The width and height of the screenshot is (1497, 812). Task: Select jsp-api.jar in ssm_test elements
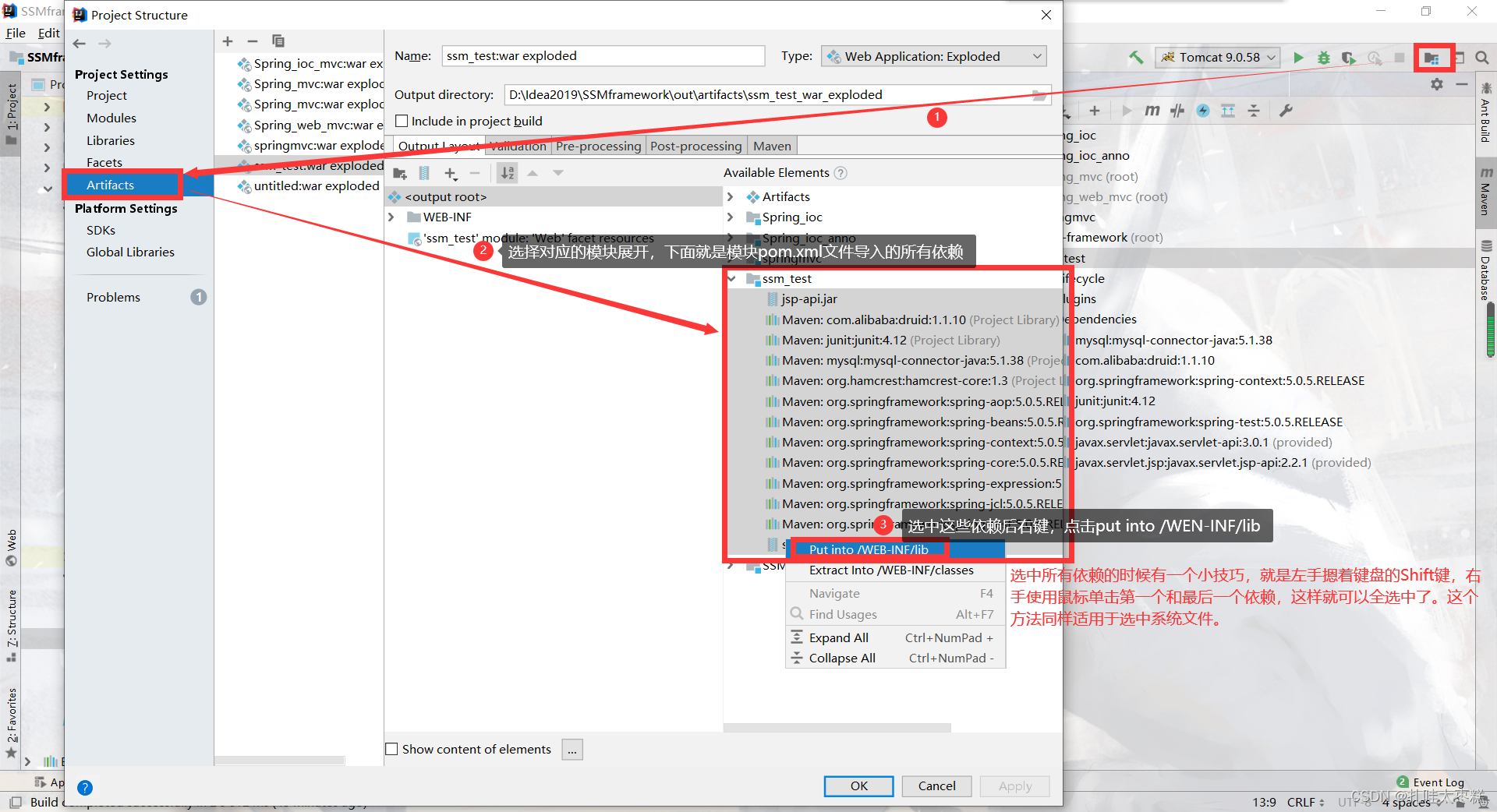click(809, 299)
